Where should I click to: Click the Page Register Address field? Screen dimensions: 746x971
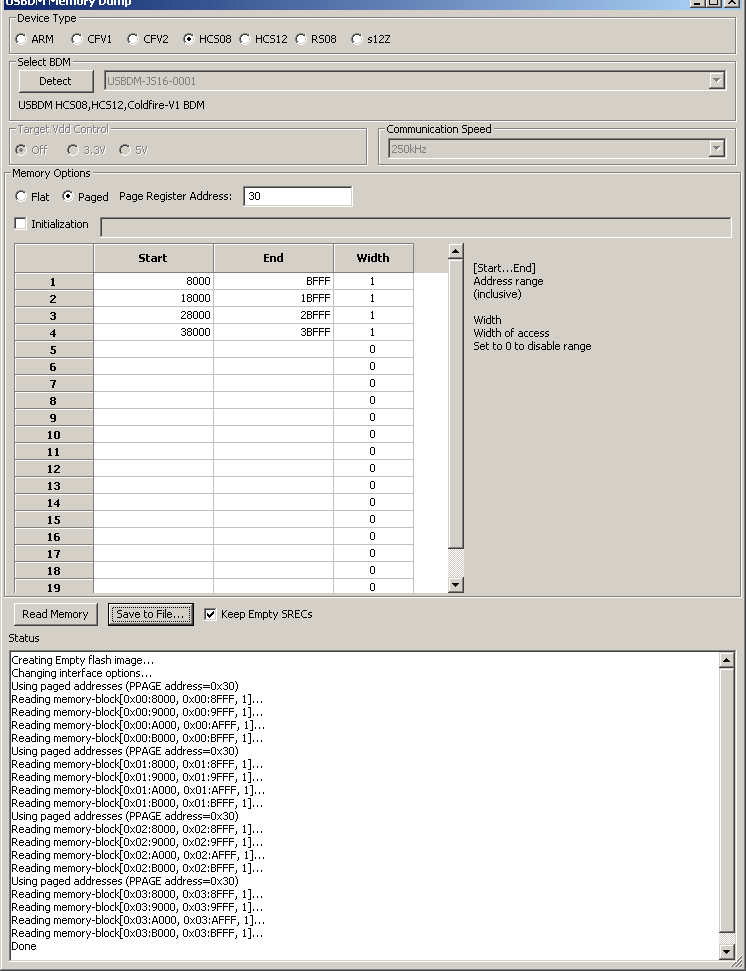298,196
